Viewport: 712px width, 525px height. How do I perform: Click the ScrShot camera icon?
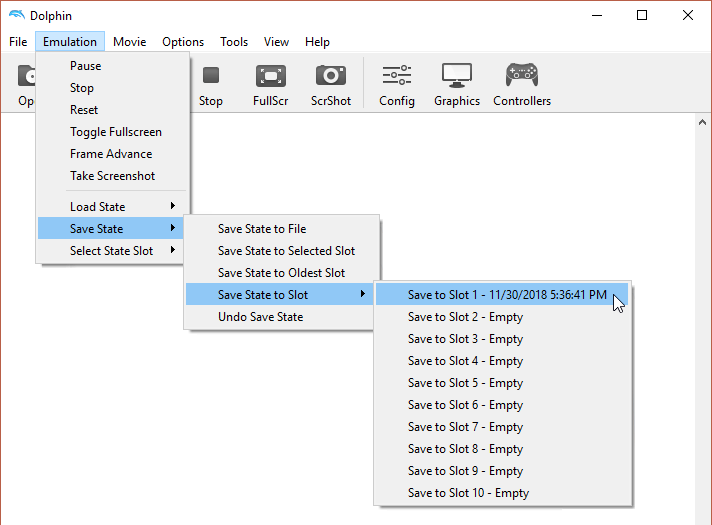[331, 75]
